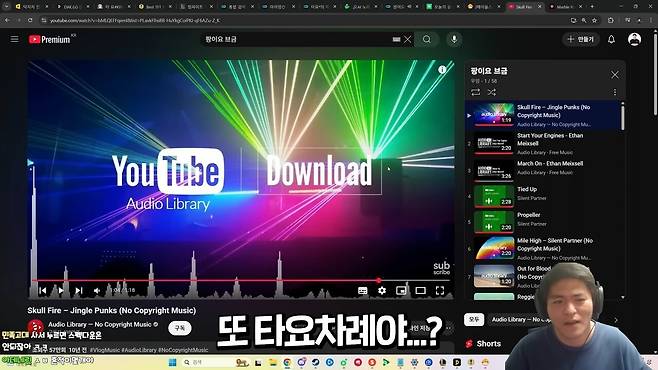Clear the search box with the X
658x370 pixels.
(407, 39)
